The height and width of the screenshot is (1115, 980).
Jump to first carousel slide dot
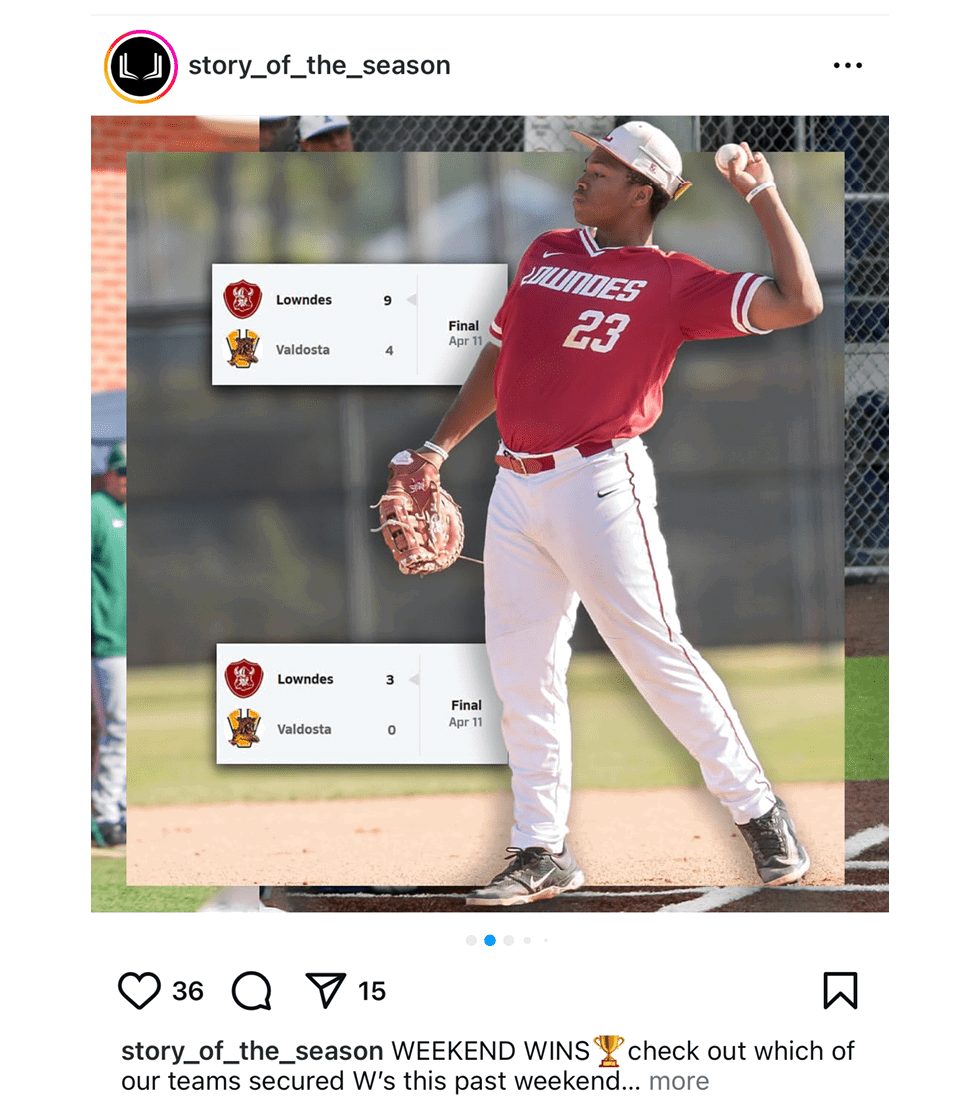click(471, 940)
